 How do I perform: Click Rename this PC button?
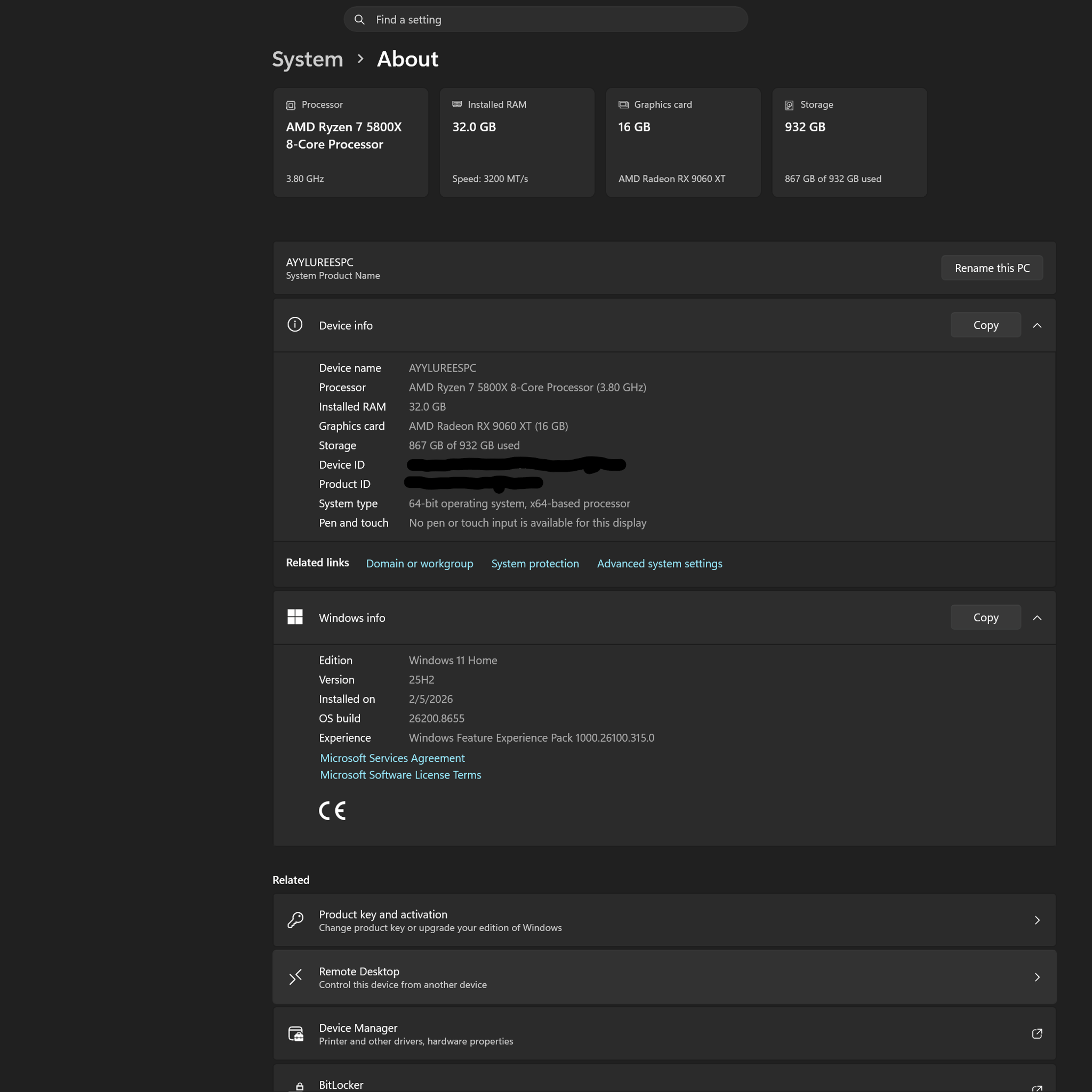tap(992, 268)
